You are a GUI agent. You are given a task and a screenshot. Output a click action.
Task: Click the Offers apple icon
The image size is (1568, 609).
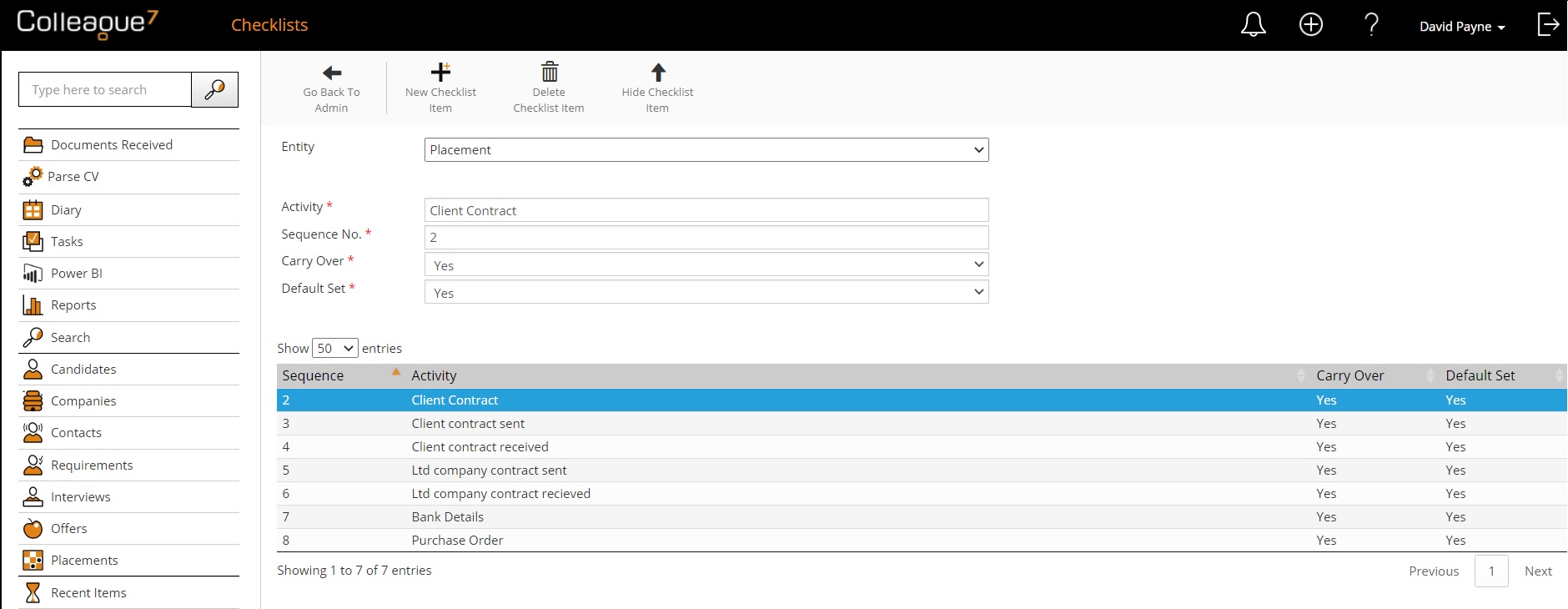point(33,528)
